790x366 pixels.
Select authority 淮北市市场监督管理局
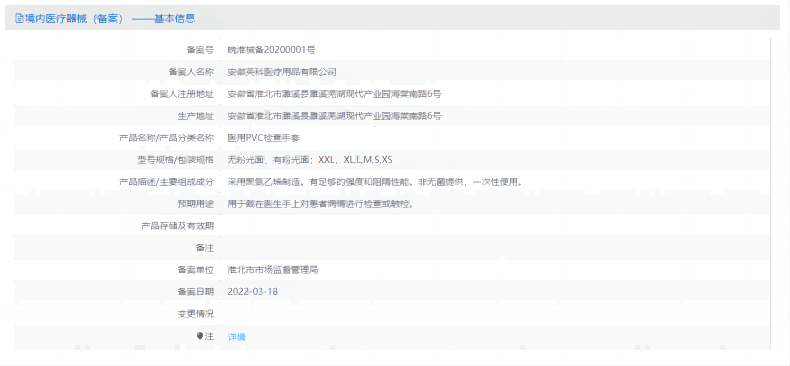tap(273, 270)
